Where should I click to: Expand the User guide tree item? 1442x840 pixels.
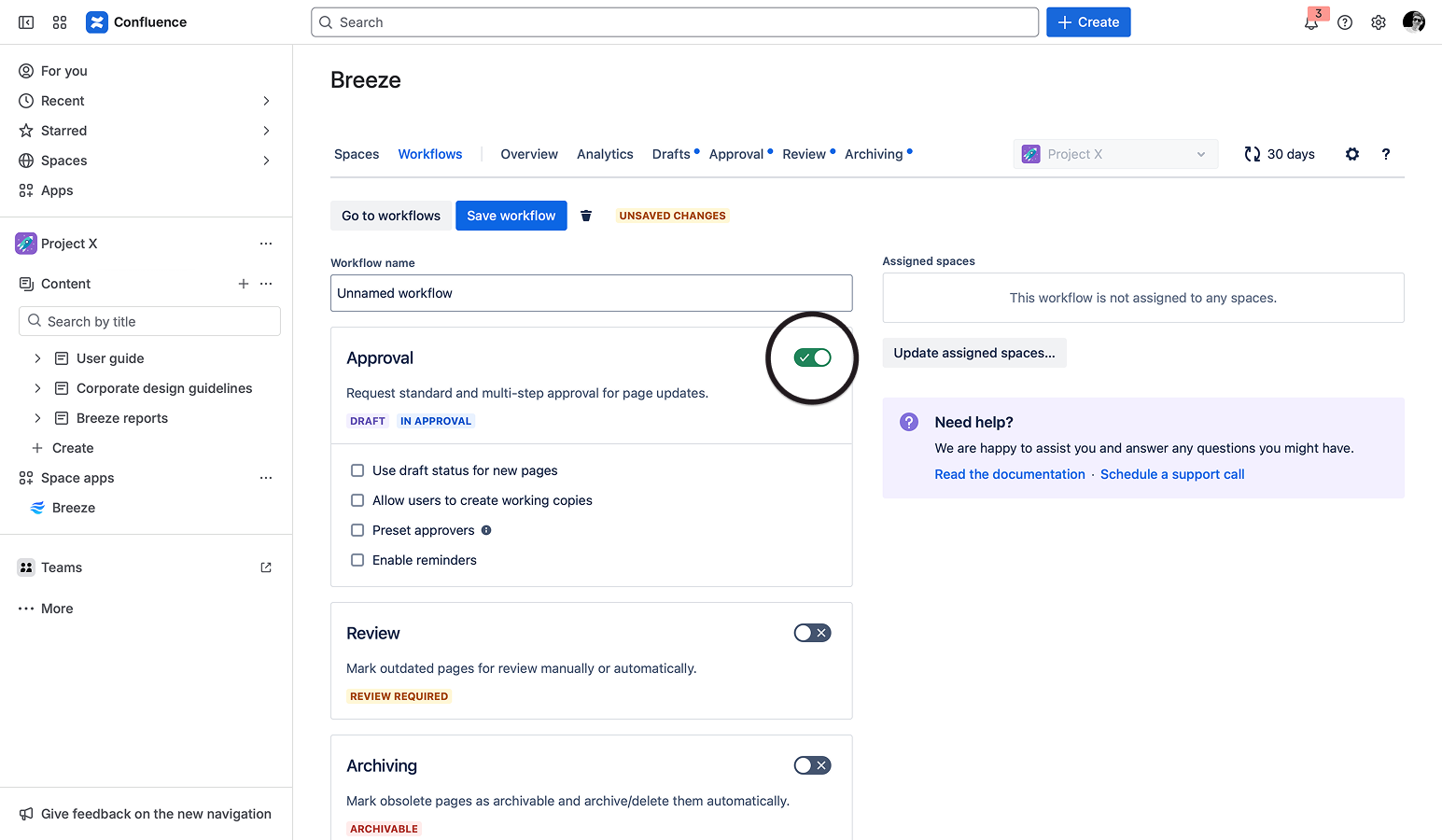click(36, 357)
